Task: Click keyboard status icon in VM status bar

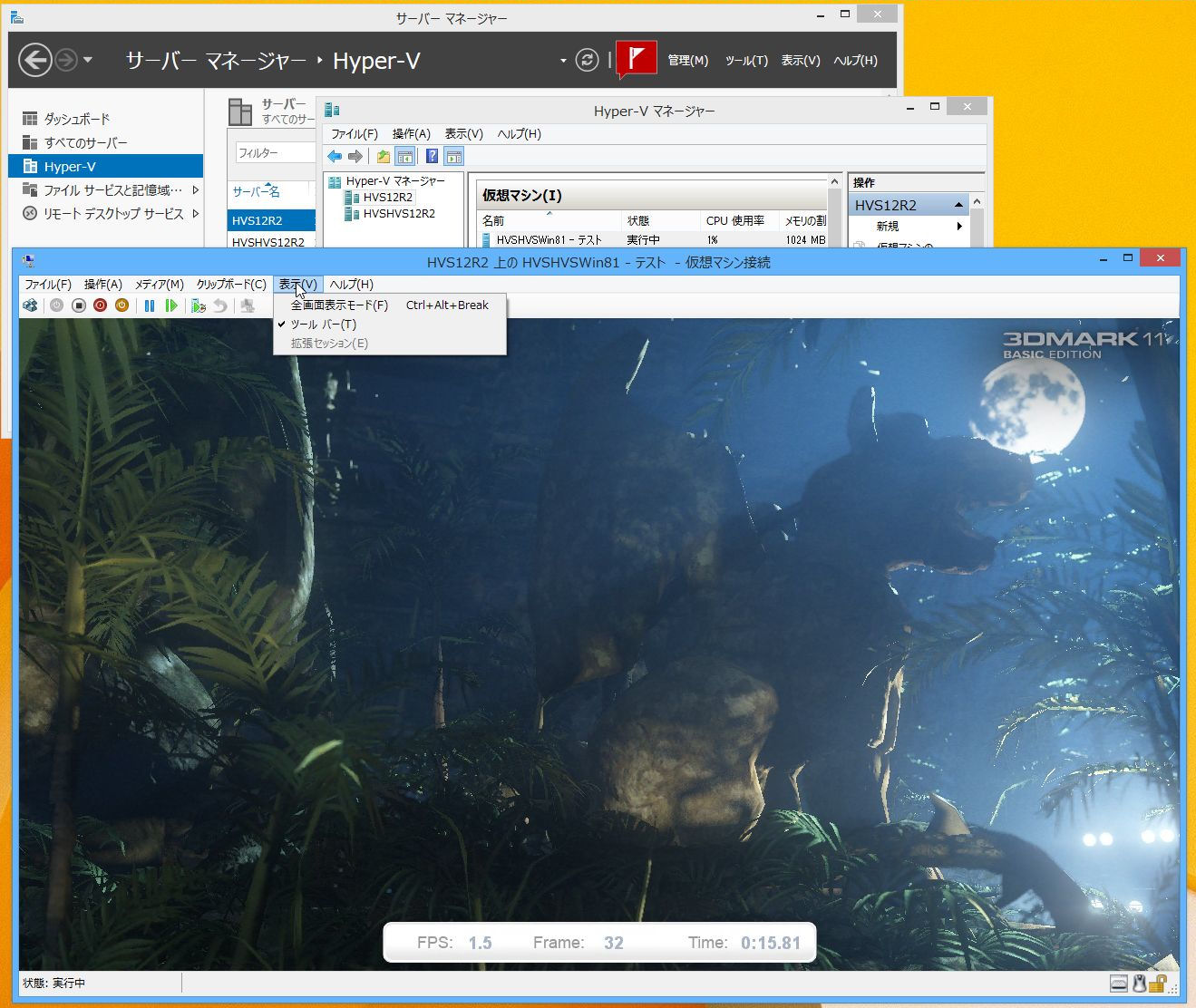Action: click(1120, 983)
